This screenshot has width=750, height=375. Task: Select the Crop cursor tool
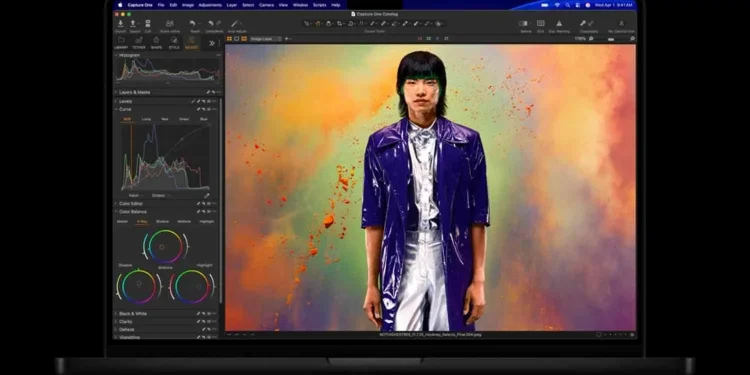click(x=340, y=23)
